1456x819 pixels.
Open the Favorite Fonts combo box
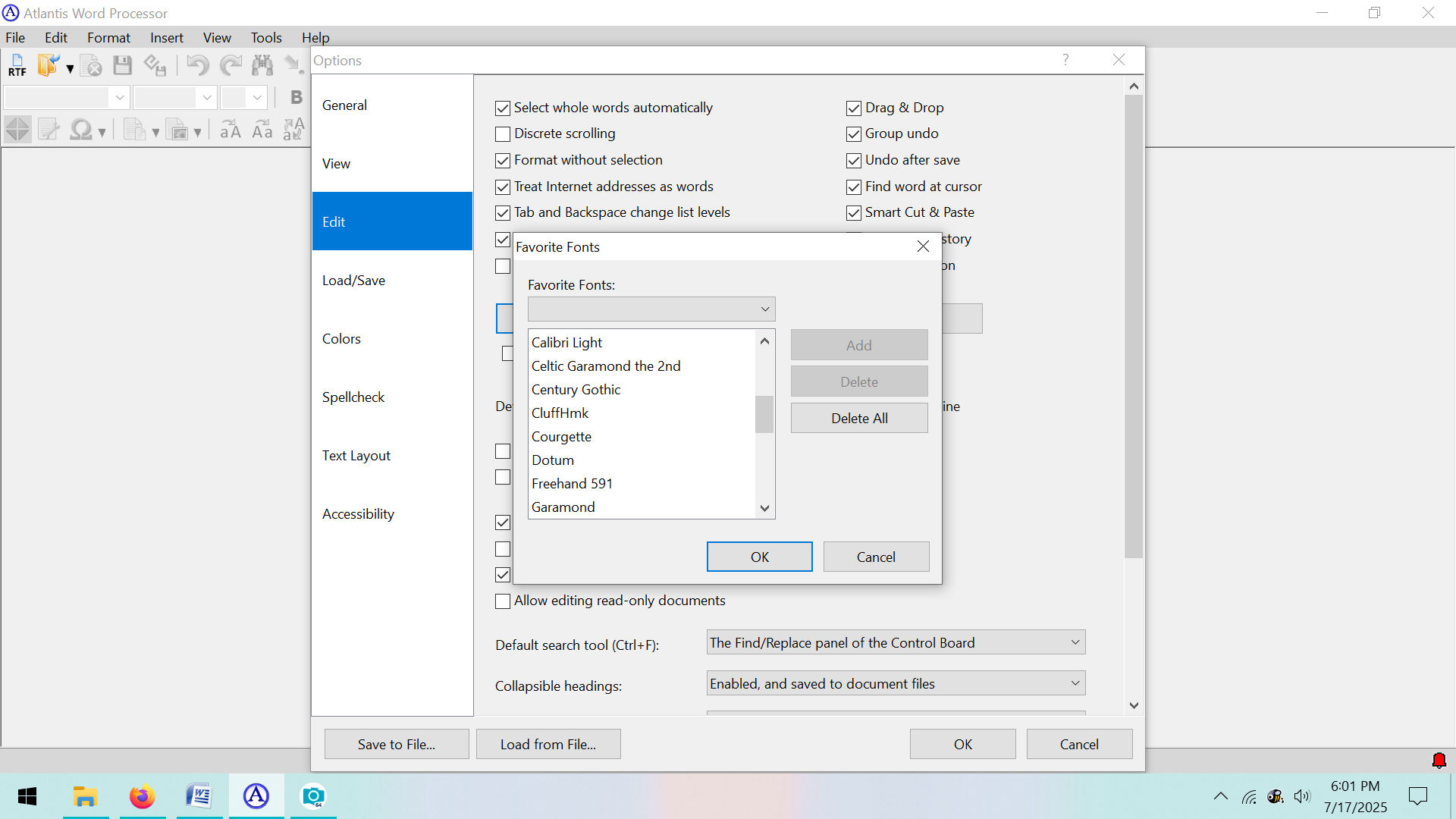pyautogui.click(x=651, y=309)
